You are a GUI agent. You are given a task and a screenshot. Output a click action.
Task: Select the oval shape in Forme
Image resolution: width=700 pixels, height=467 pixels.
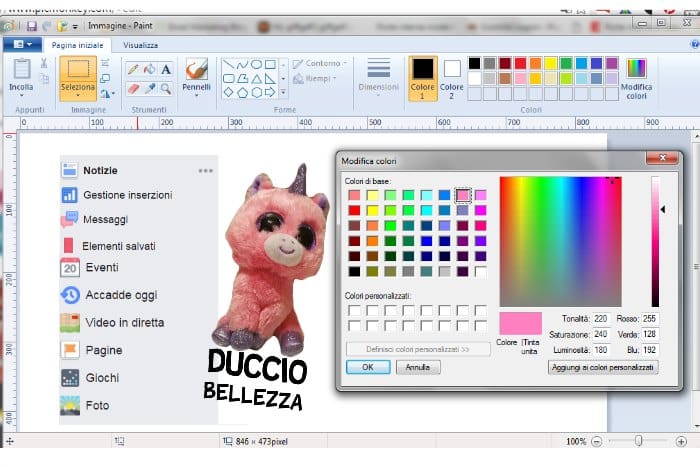[x=256, y=65]
